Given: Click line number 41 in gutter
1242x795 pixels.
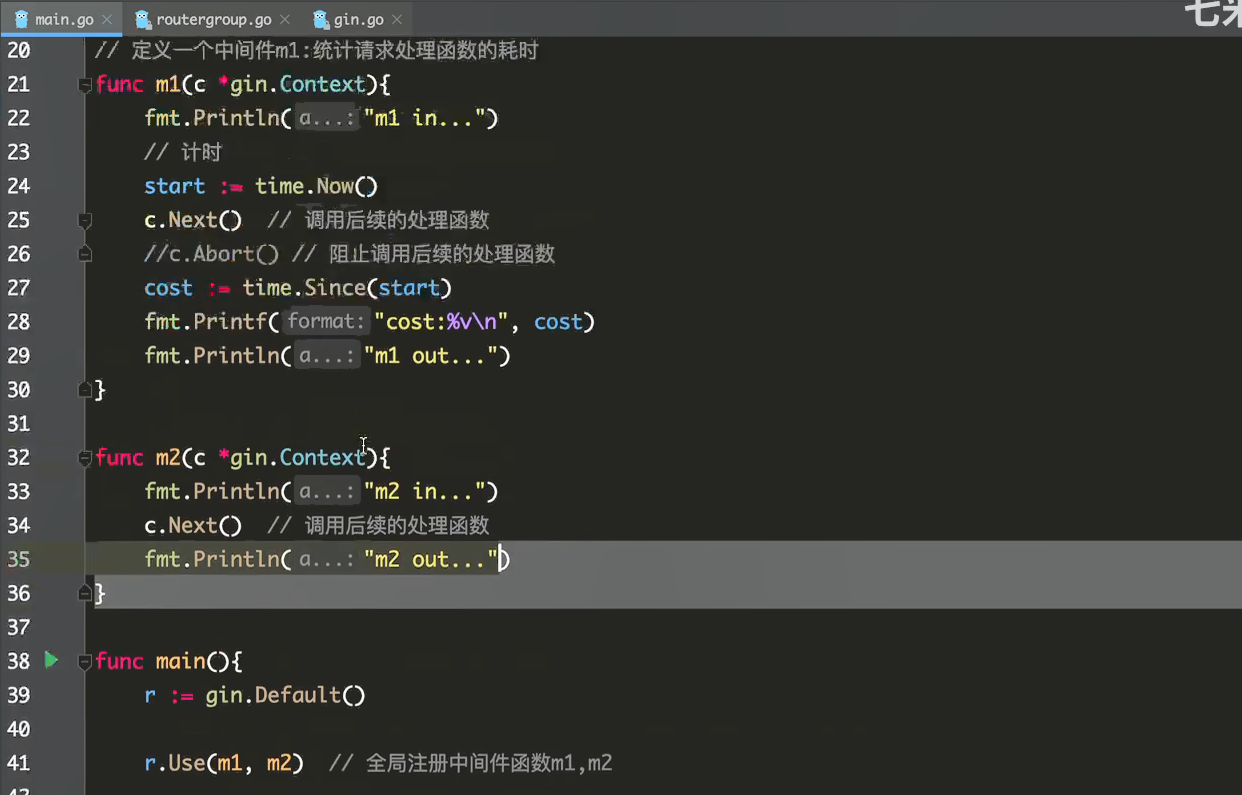Looking at the screenshot, I should click(19, 763).
